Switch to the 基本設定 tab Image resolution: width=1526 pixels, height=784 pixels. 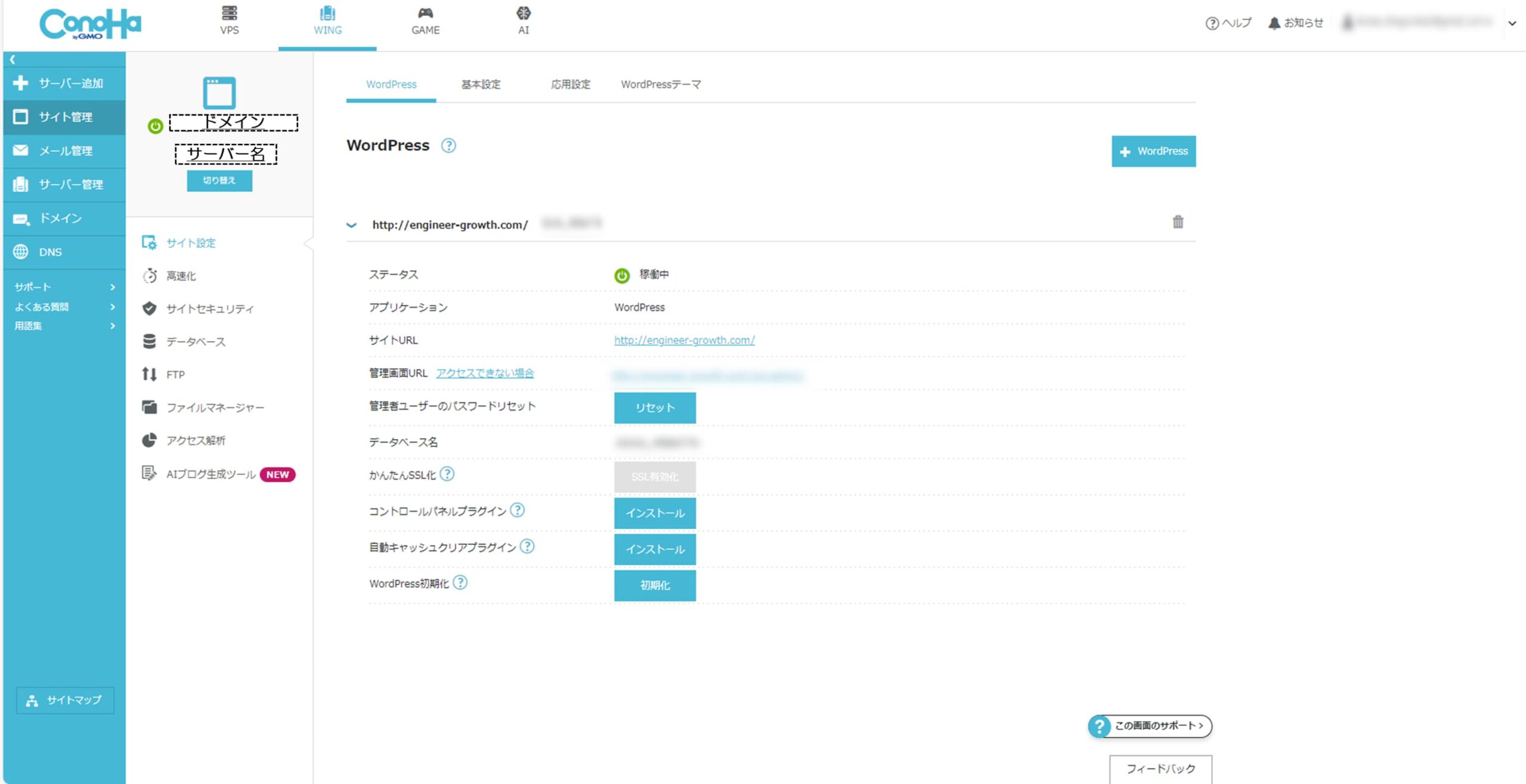click(481, 85)
